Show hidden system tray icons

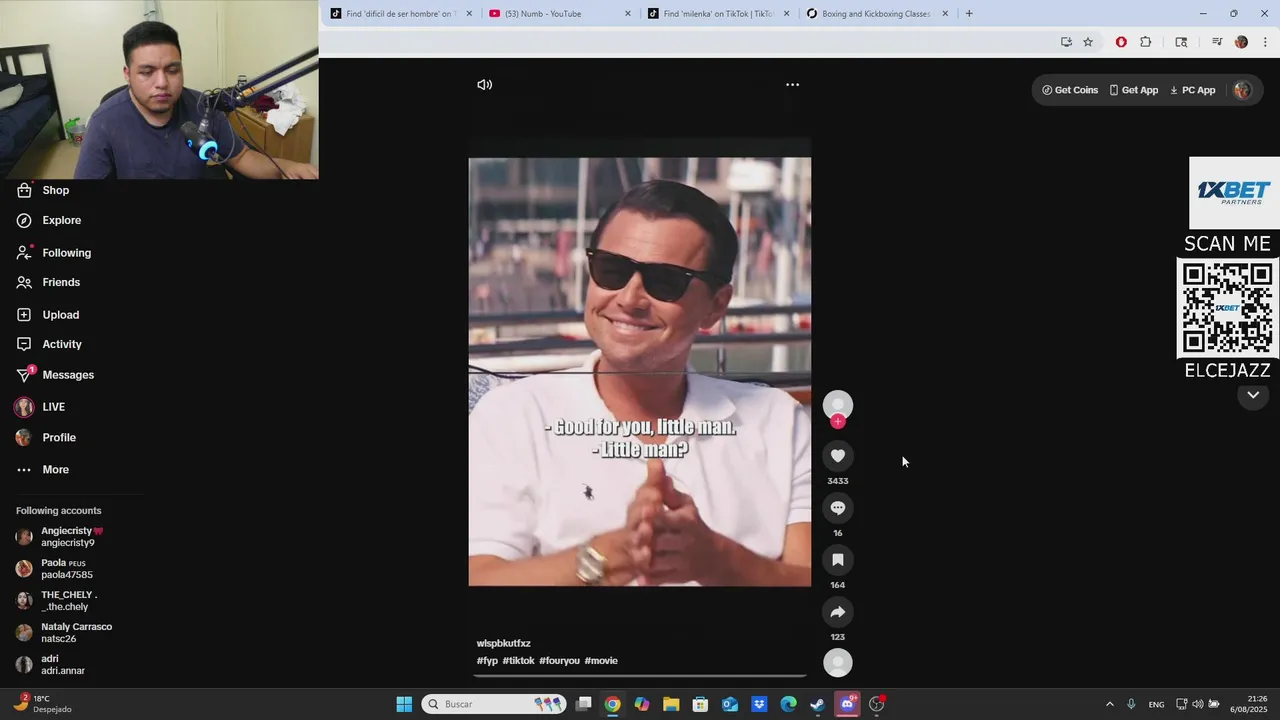point(1109,704)
